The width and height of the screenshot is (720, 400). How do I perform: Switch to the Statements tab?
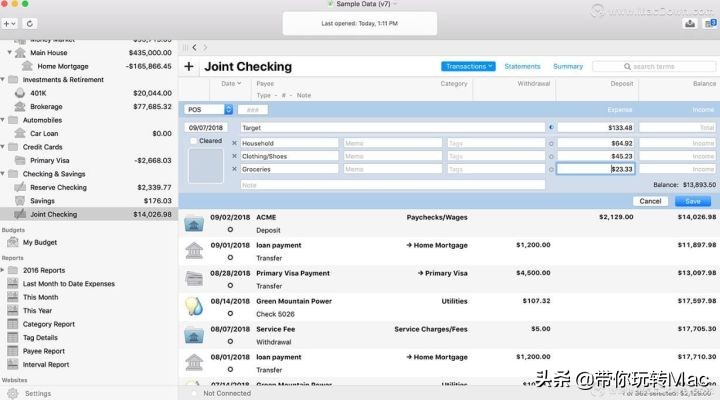522,67
